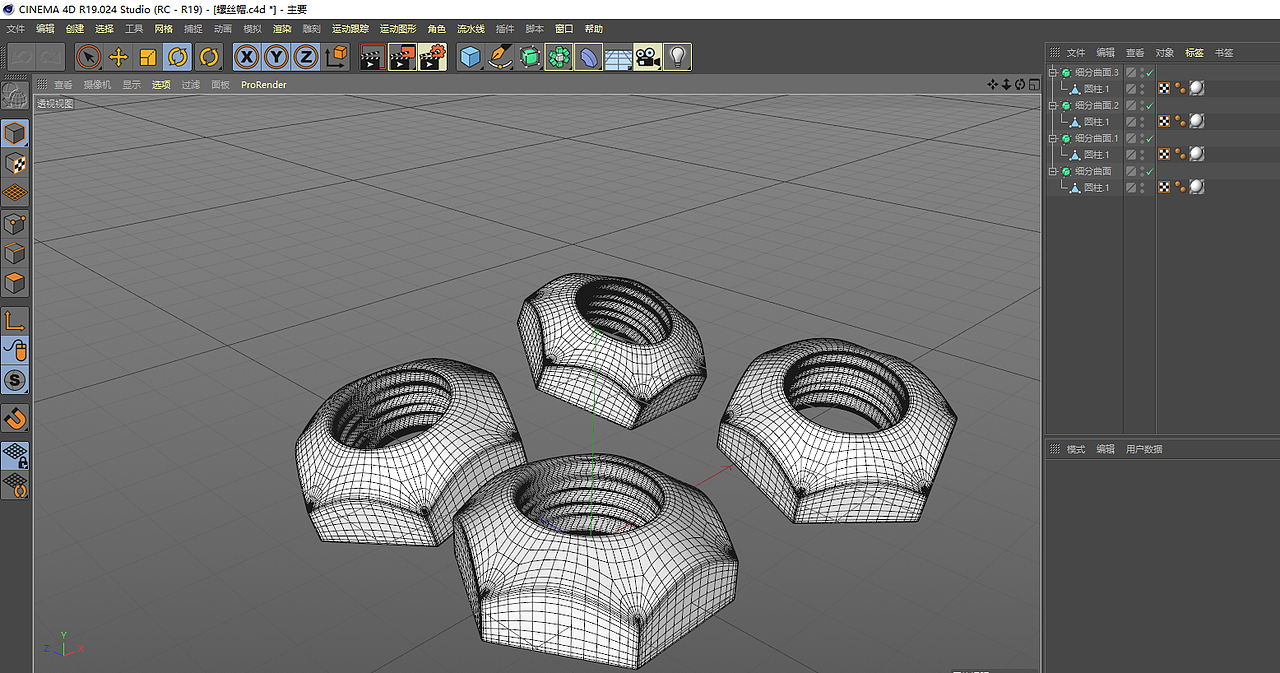Click the white material sphere on 细分曲面.3's 圆柱.1
Image resolution: width=1280 pixels, height=673 pixels.
(1197, 88)
